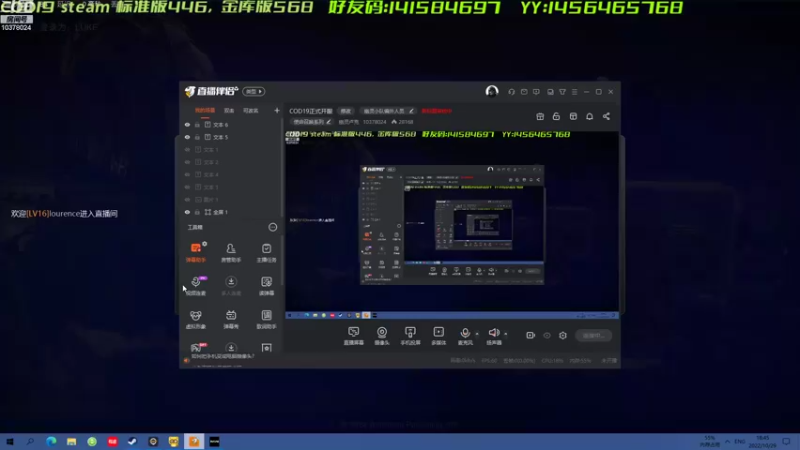Click the gift box icon under title bar
Screen dimensions: 800x450
pyautogui.click(x=540, y=116)
